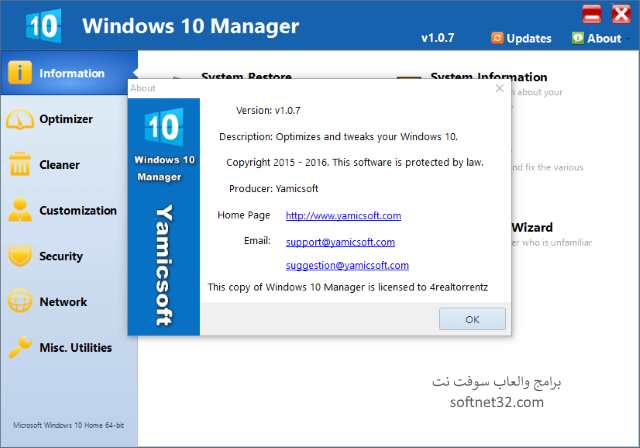
Task: Click the 'licensed to 4realtorrentz' line
Action: pyautogui.click(x=348, y=287)
